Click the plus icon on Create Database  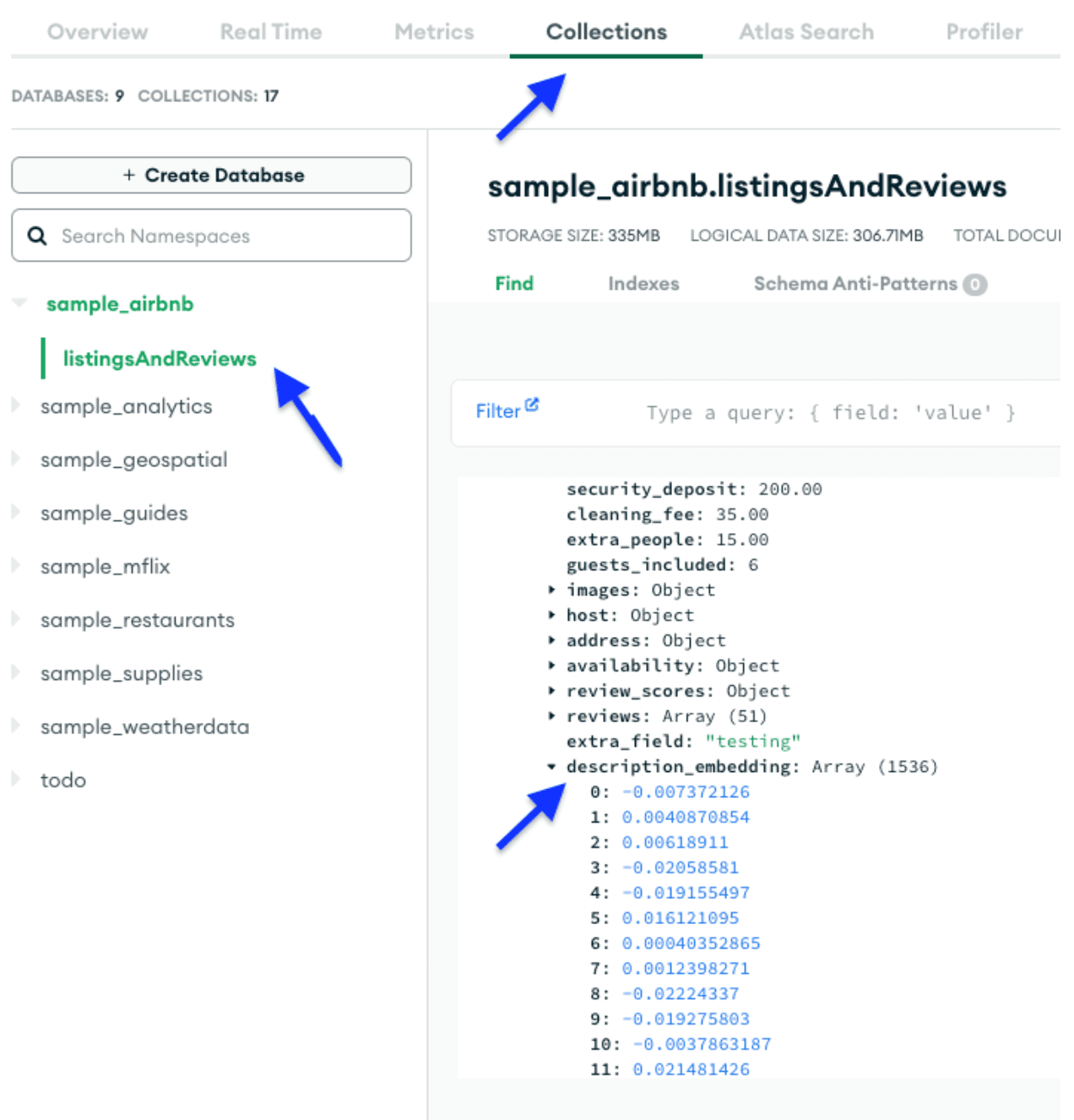point(130,175)
